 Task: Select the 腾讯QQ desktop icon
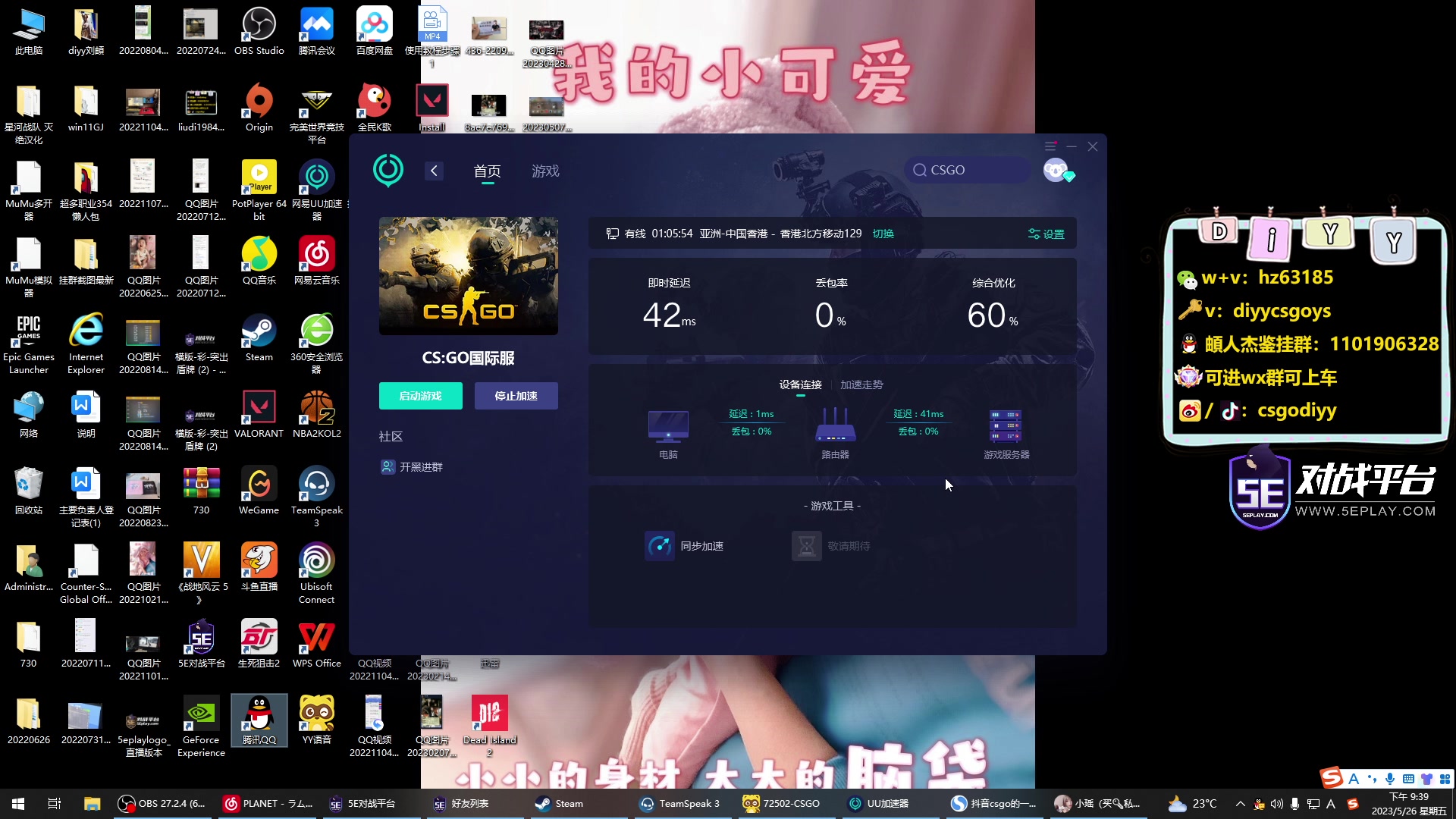point(259,721)
